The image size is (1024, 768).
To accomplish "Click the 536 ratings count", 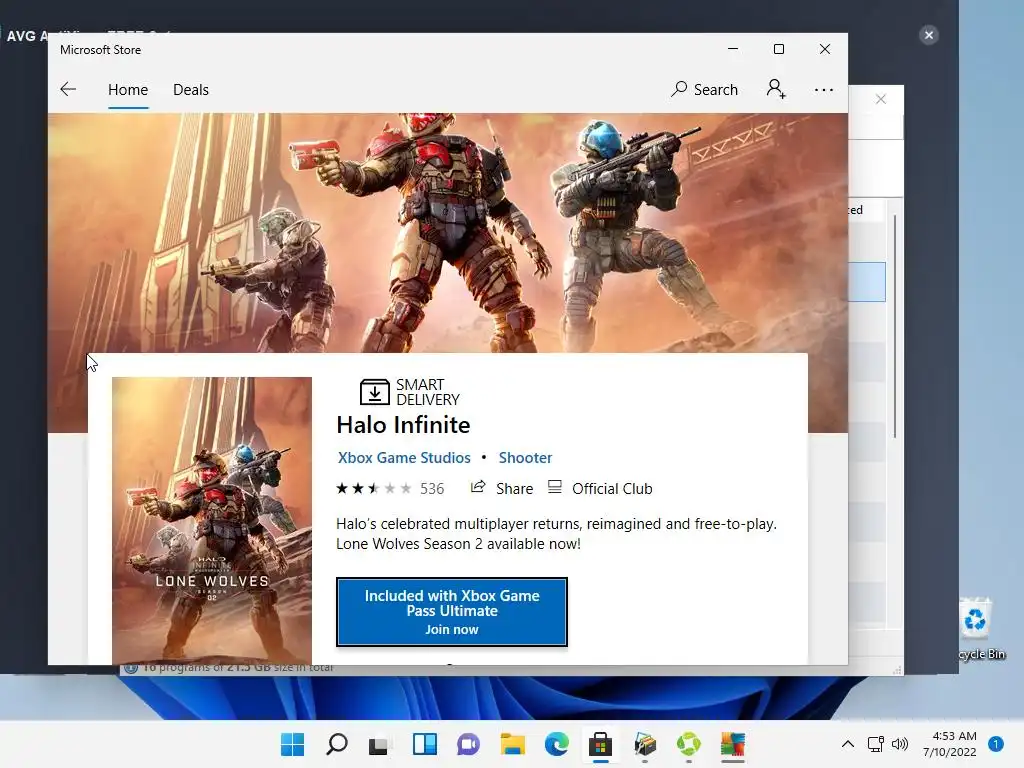I will 432,488.
